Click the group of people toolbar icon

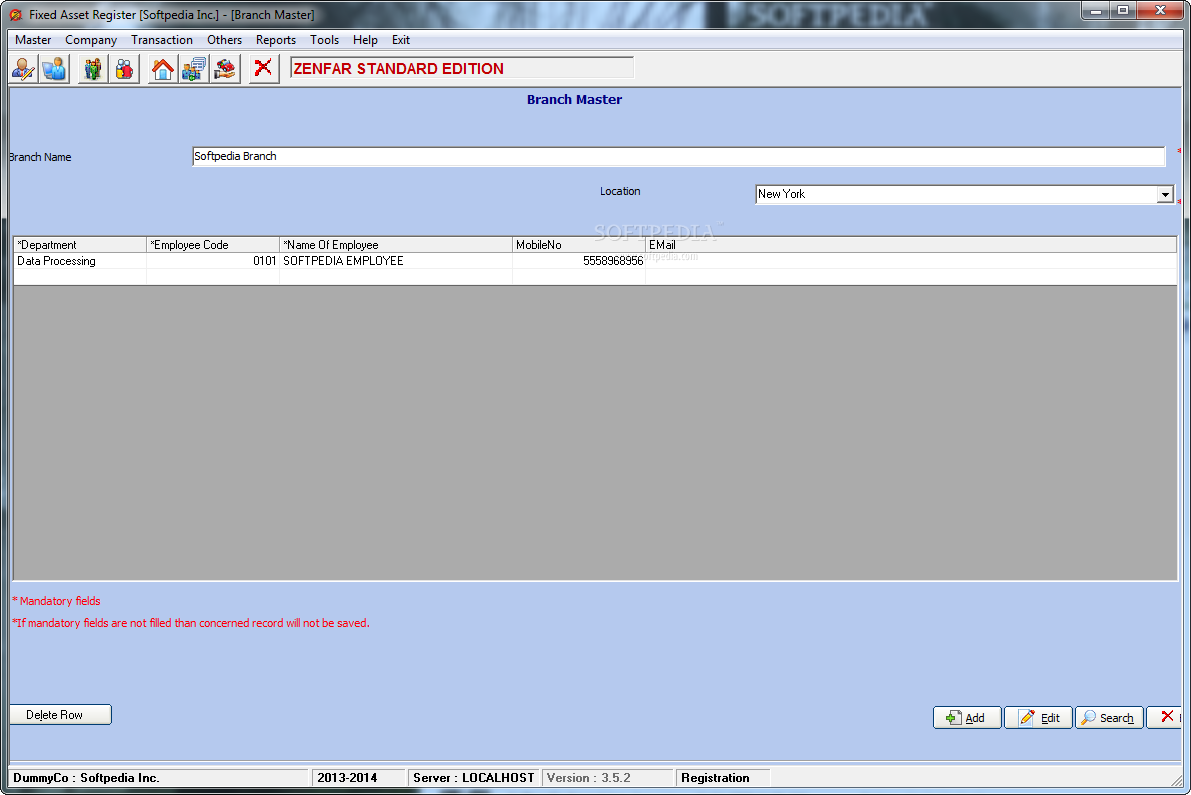pos(93,69)
